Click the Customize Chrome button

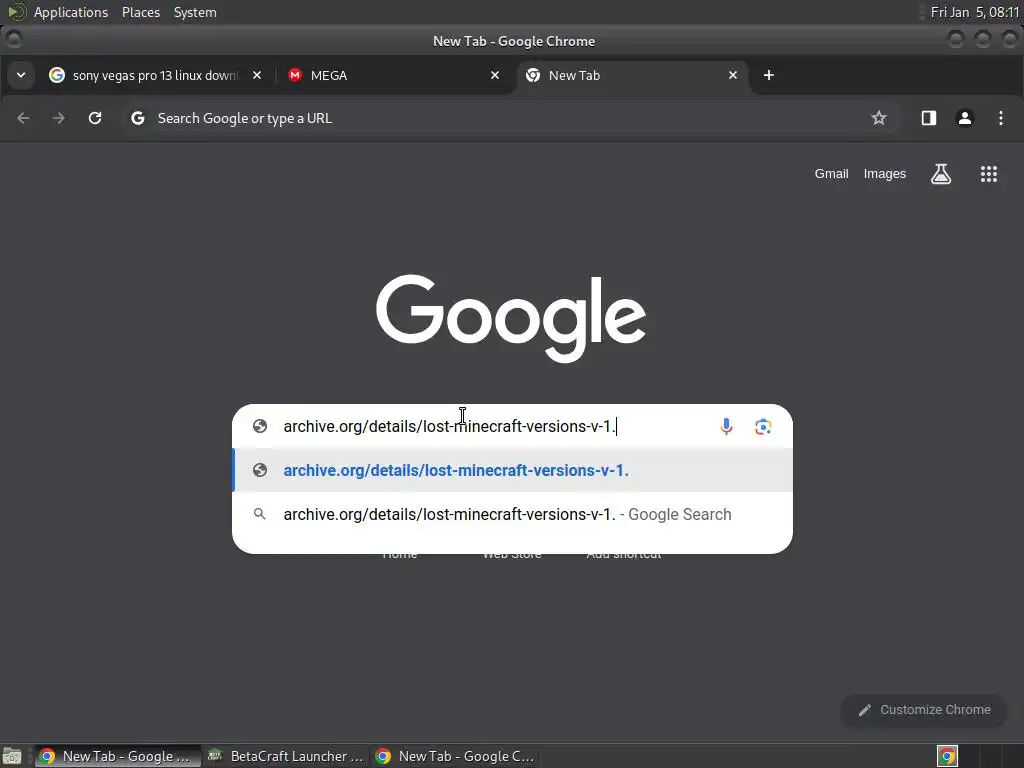(923, 710)
